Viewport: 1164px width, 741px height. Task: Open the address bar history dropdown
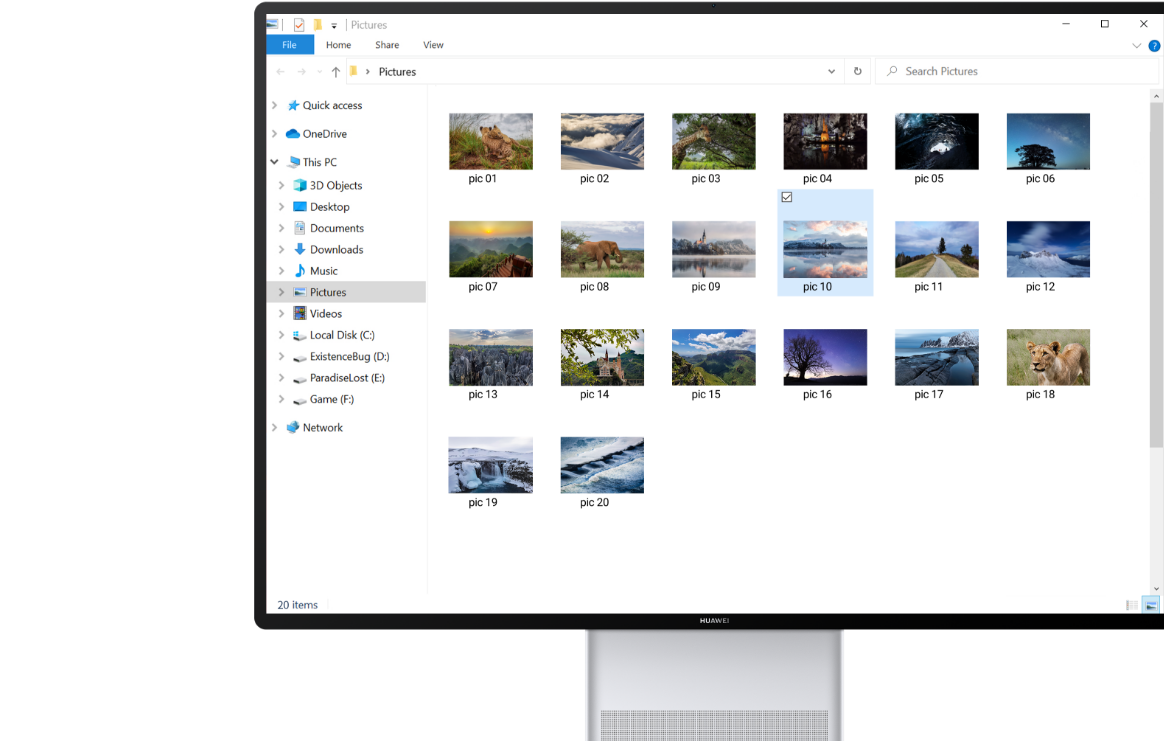(x=831, y=72)
